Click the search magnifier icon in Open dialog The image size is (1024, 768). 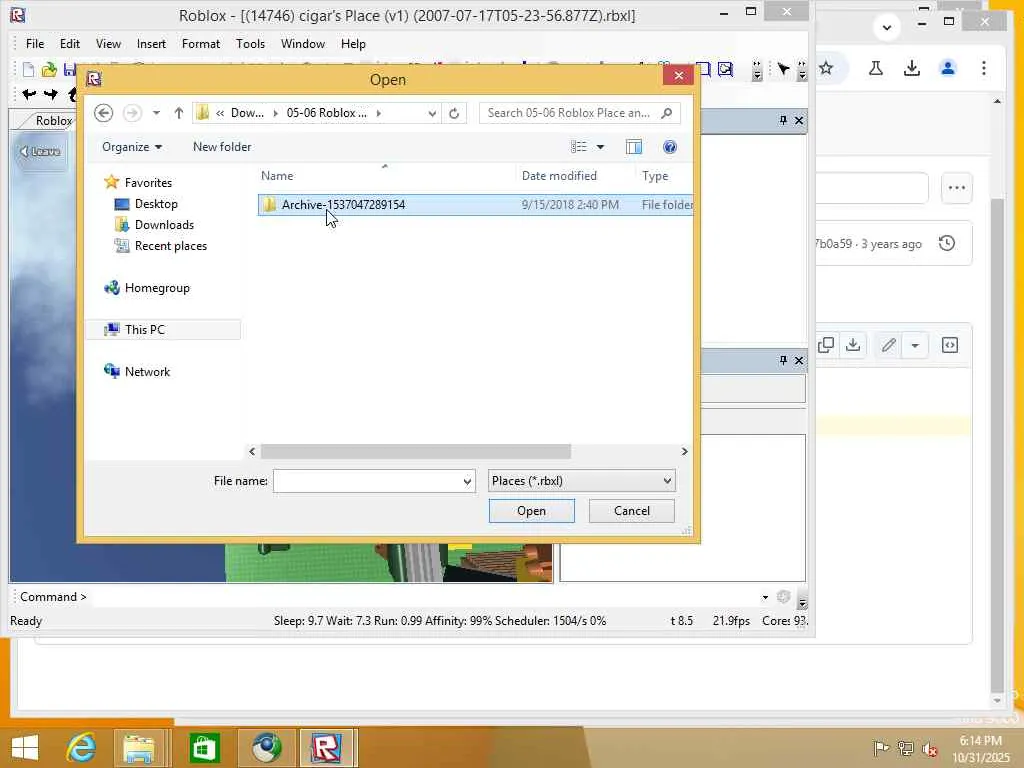point(666,113)
